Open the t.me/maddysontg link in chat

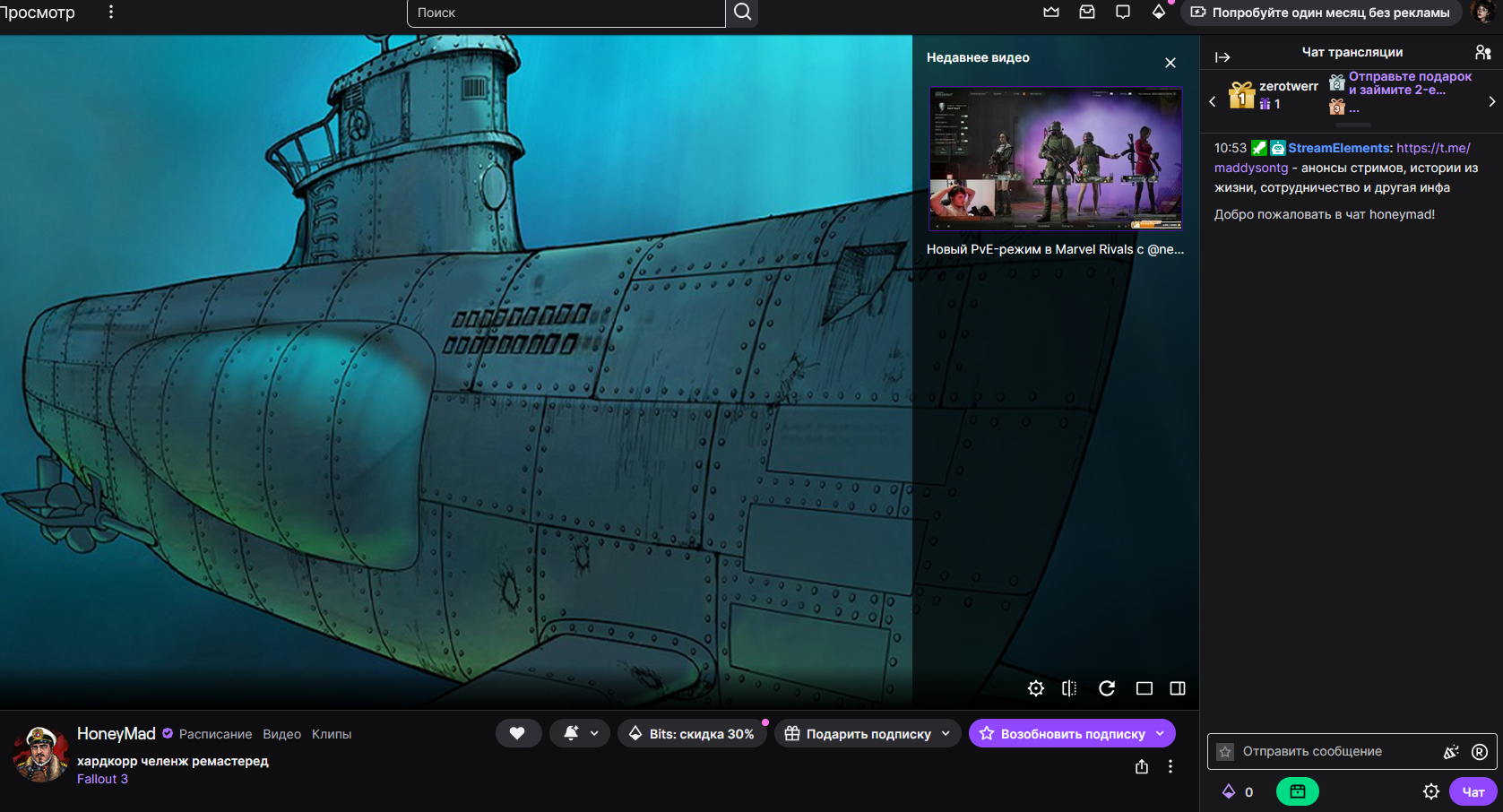tap(1343, 158)
